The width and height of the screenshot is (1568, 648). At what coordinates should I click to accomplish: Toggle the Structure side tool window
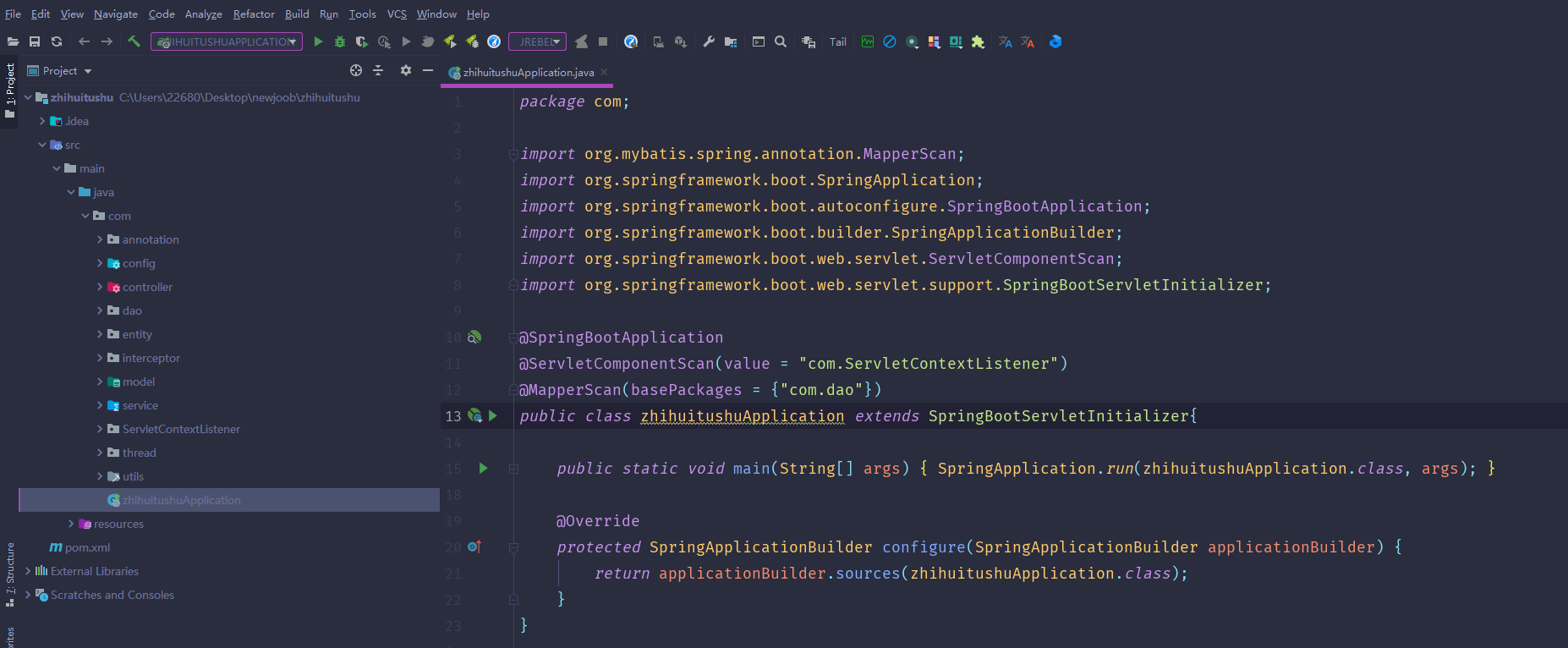(10, 575)
